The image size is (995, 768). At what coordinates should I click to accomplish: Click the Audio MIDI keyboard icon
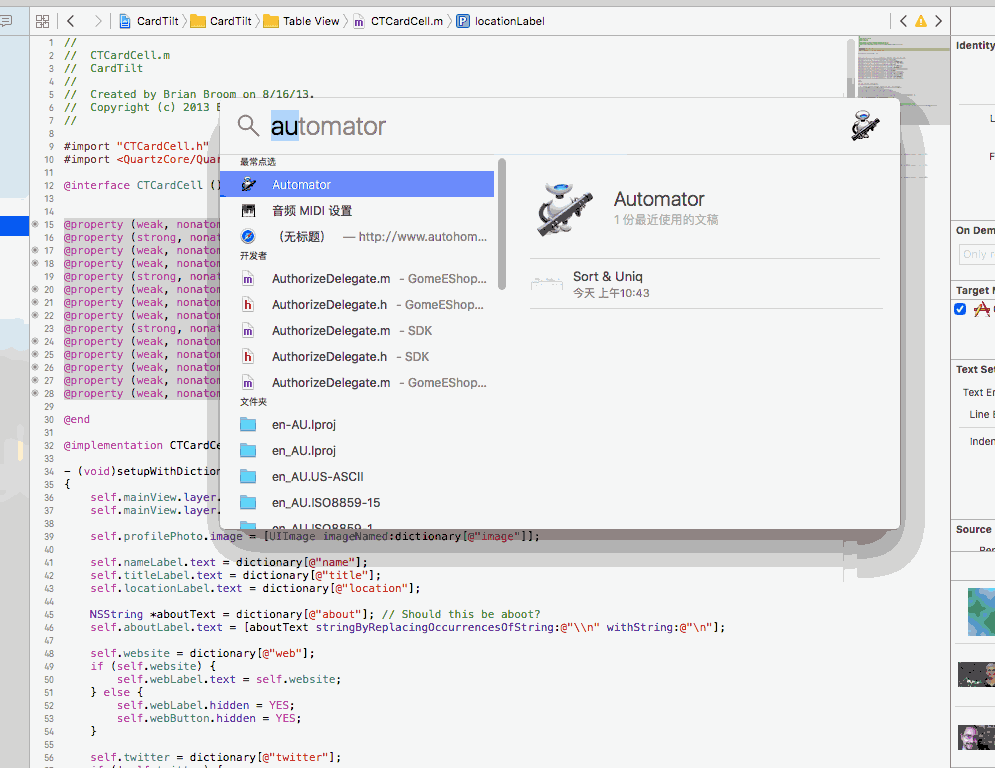pyautogui.click(x=248, y=210)
